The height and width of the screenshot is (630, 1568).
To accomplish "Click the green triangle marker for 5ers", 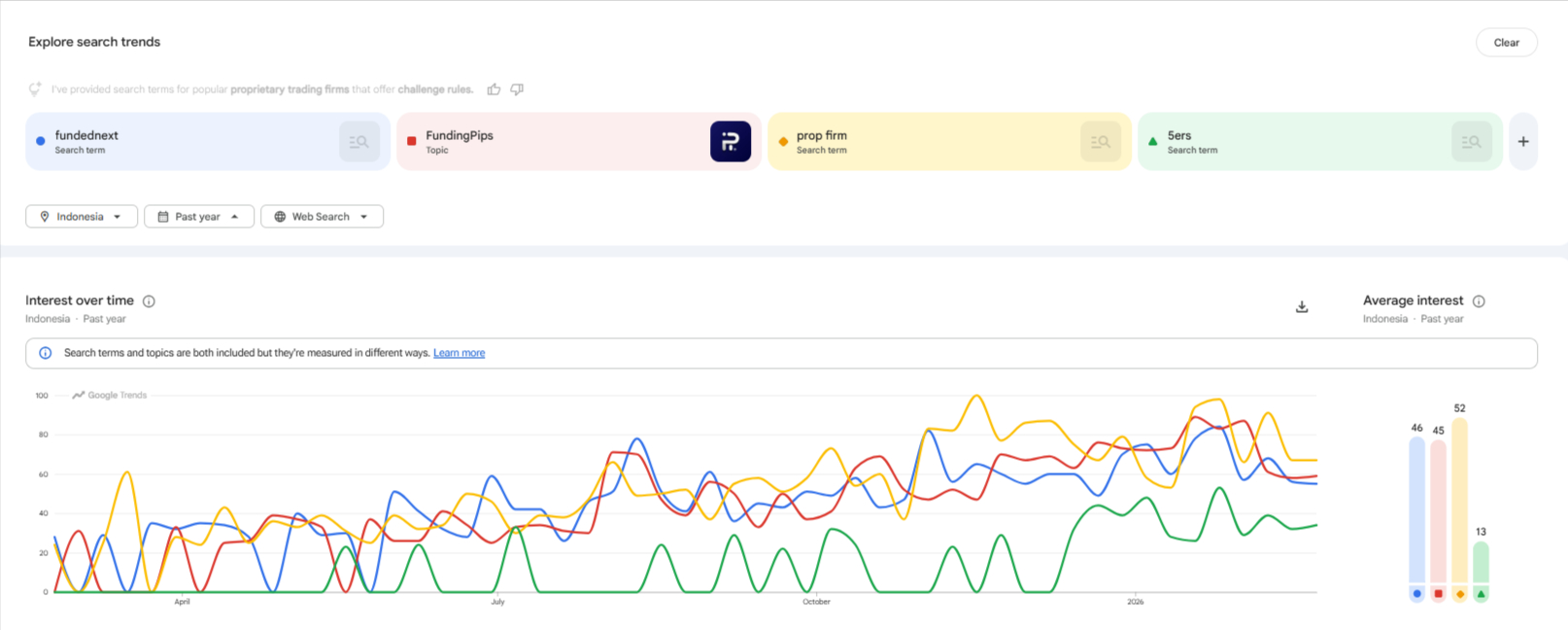I will tap(1153, 141).
